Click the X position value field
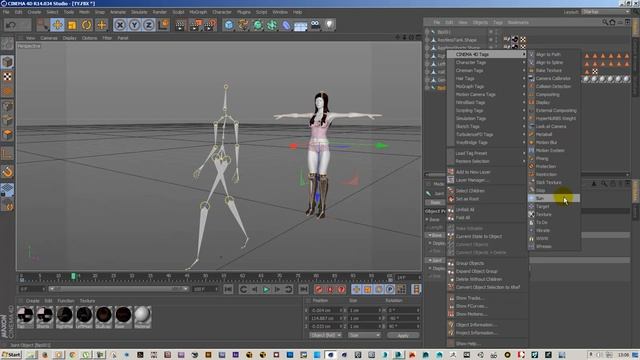640x360 pixels. pos(325,311)
